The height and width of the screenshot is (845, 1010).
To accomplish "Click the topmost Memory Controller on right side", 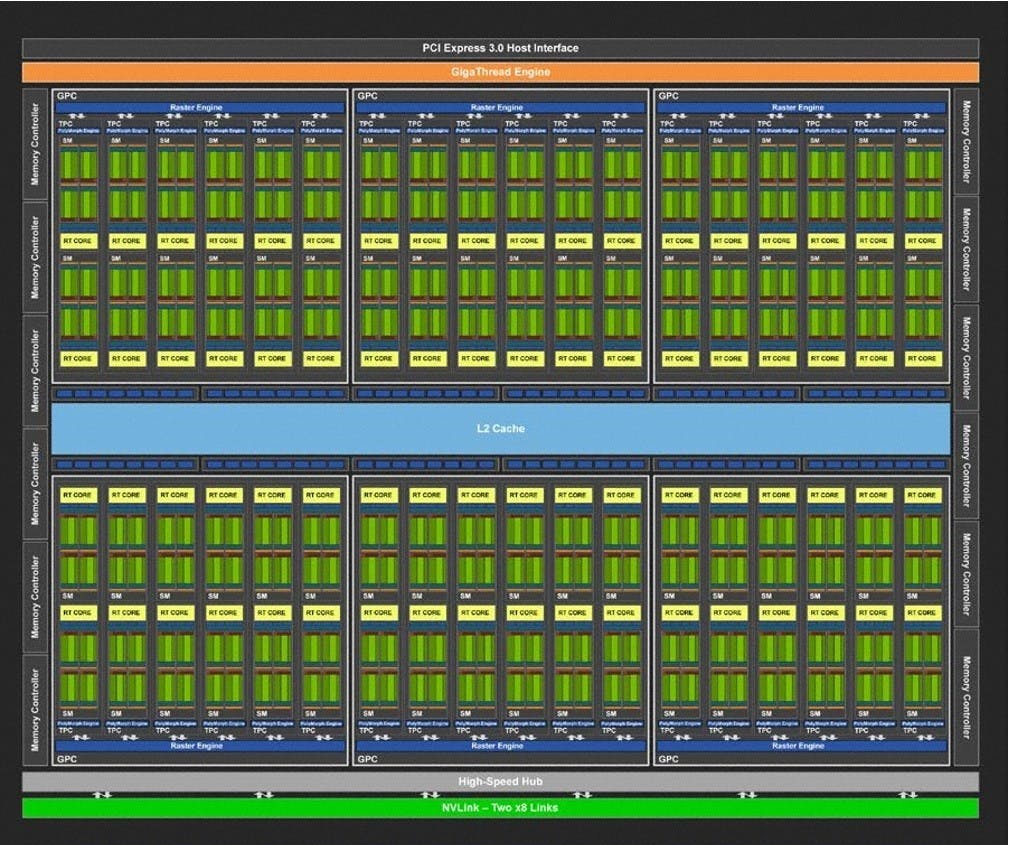I will (x=966, y=142).
